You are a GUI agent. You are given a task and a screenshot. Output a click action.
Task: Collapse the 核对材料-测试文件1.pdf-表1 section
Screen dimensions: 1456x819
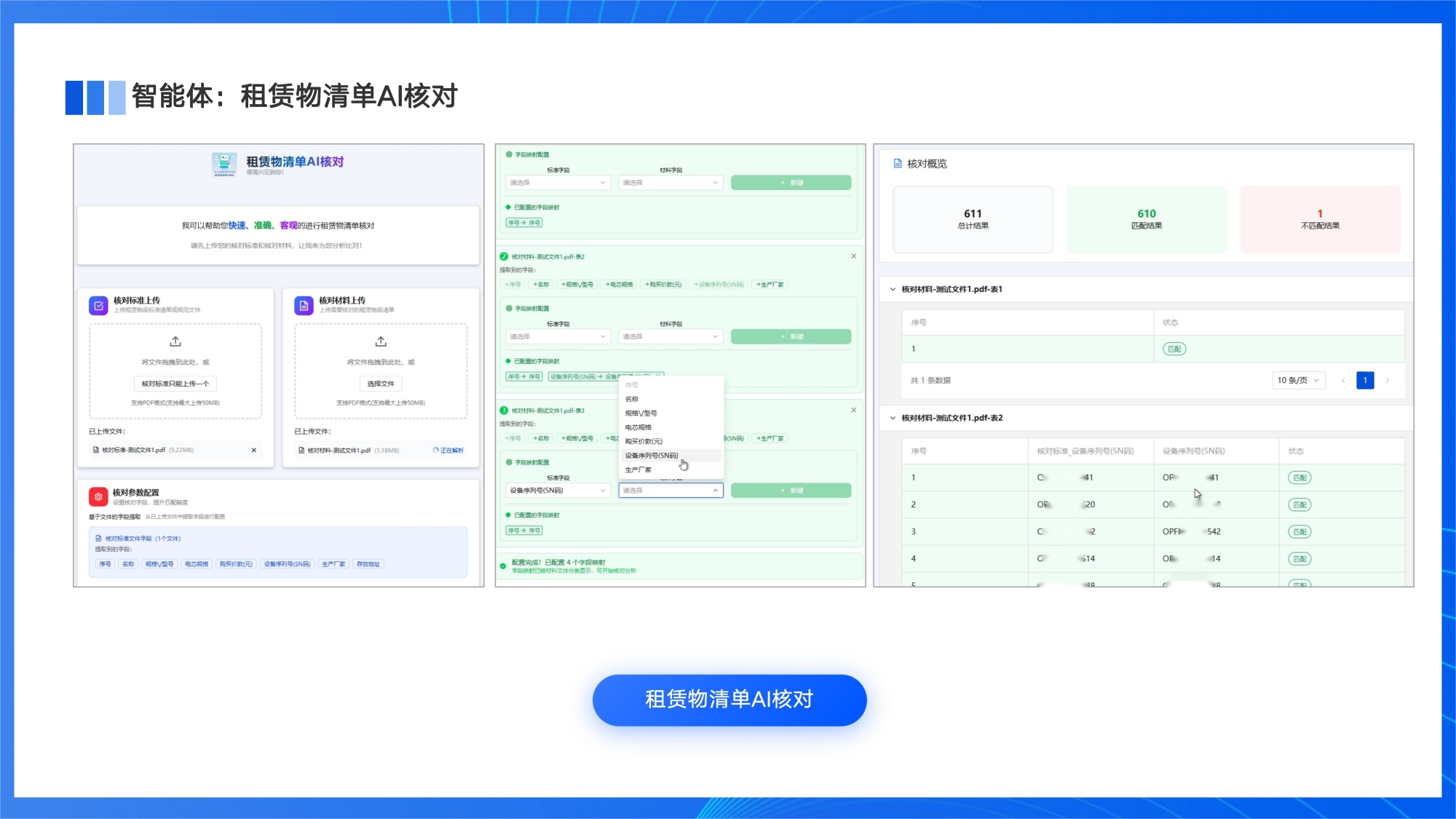tap(893, 289)
